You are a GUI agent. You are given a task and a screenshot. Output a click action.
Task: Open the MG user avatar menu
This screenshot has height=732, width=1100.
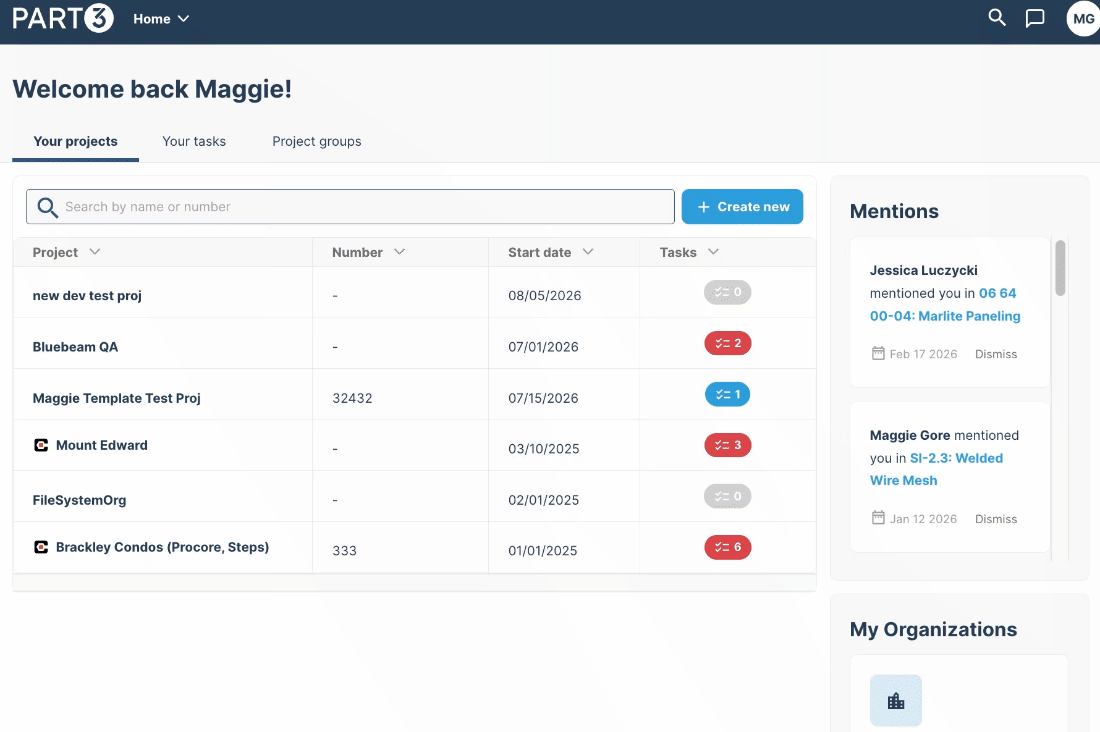(x=1082, y=19)
